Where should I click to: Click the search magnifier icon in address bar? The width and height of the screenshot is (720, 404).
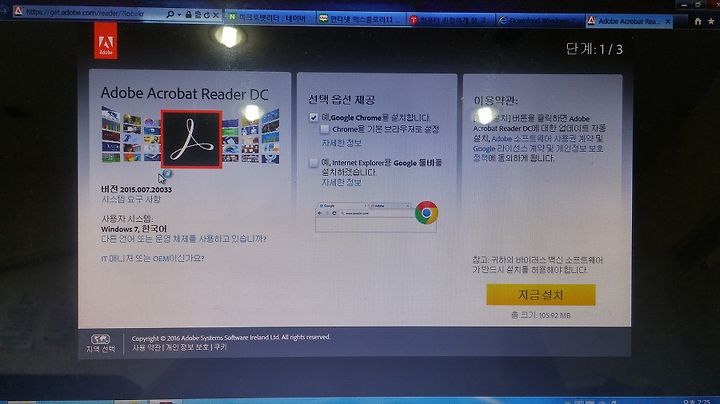point(170,14)
